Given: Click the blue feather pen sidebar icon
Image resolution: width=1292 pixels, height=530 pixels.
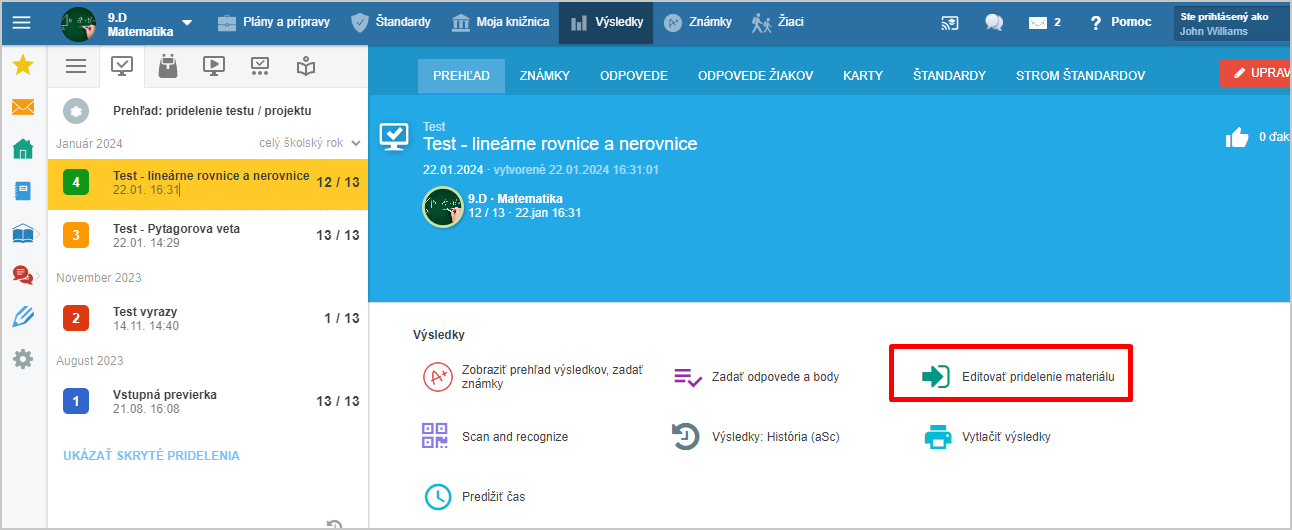Looking at the screenshot, I should coord(23,316).
